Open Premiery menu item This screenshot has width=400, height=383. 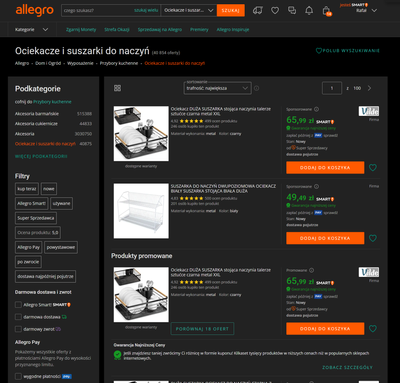click(199, 30)
